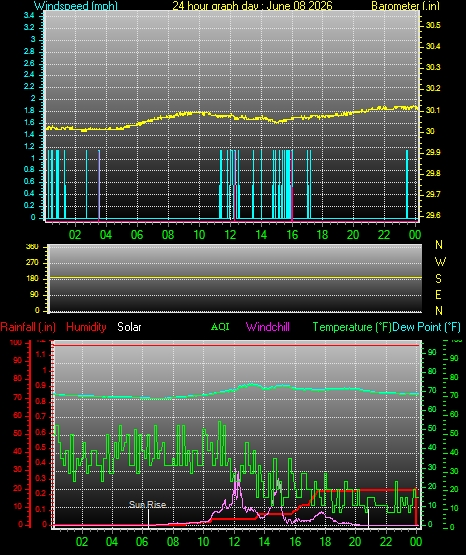Select the Humidity legend label
The height and width of the screenshot is (555, 466).
[86, 327]
